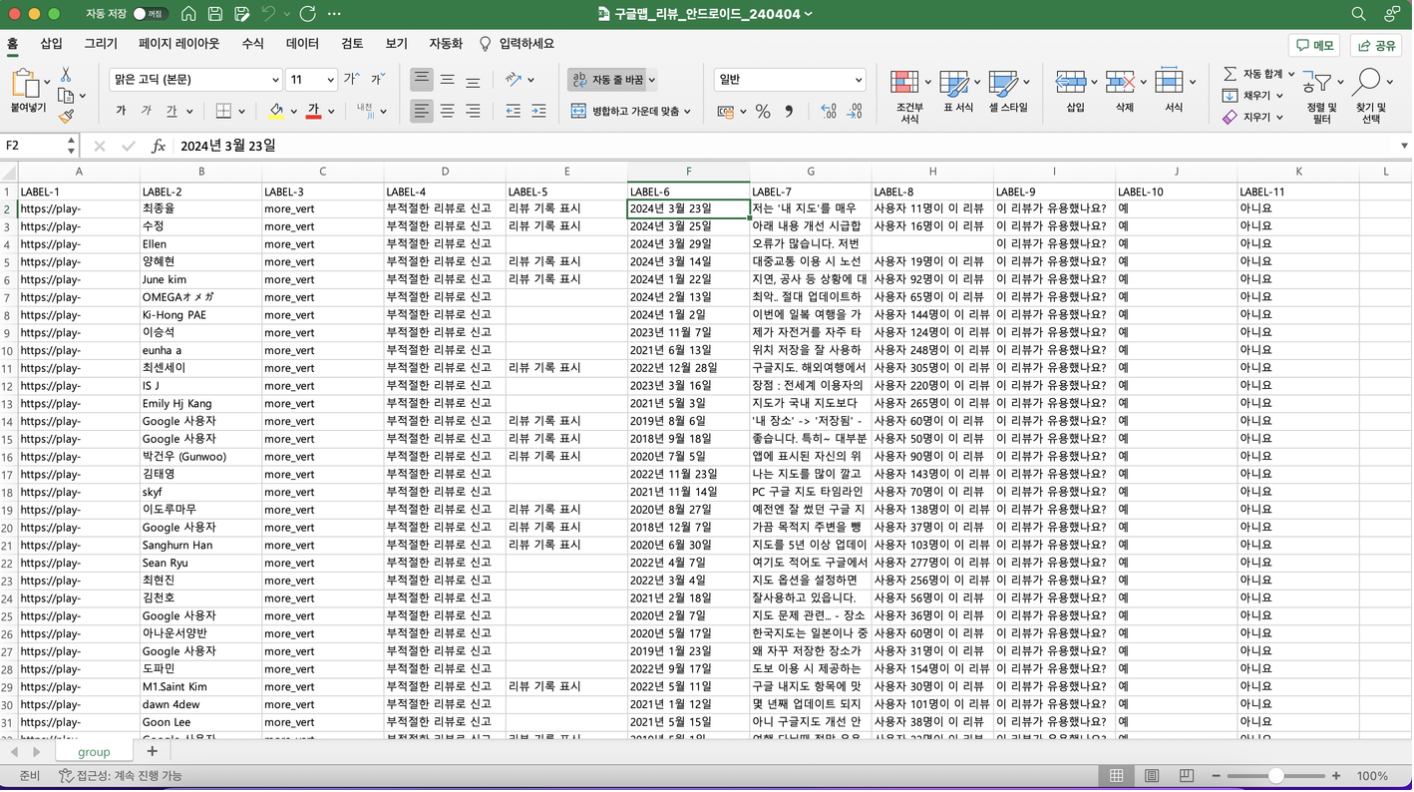
Task: Click the Tell me (입력하세요) search
Action: (x=516, y=44)
